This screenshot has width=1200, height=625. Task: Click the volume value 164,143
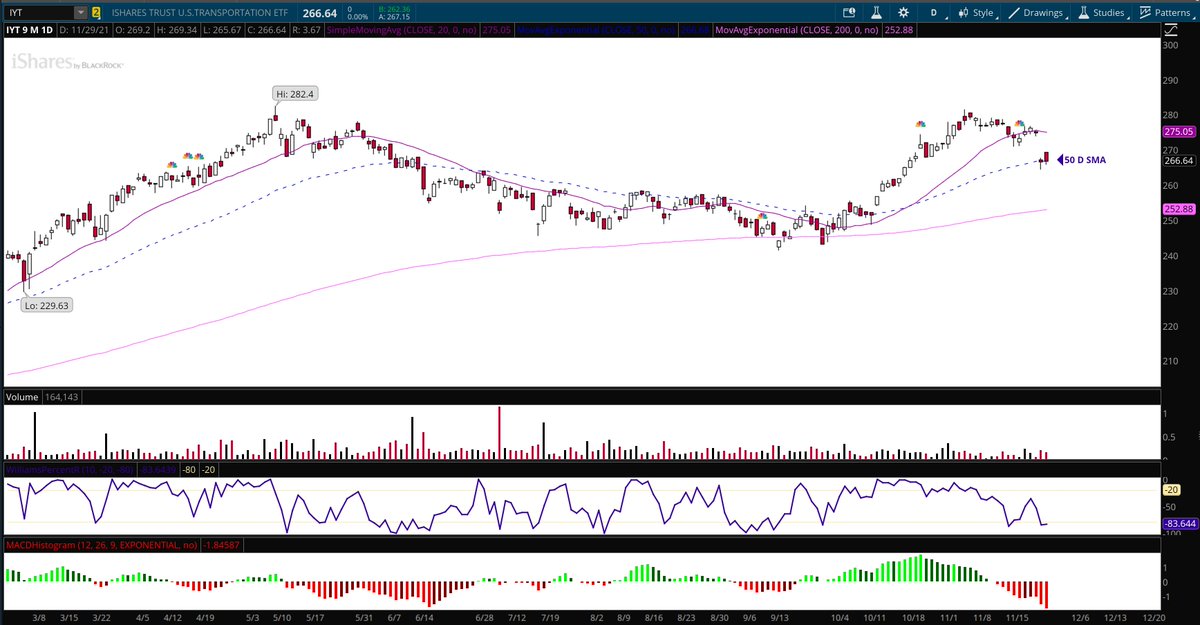[61, 398]
